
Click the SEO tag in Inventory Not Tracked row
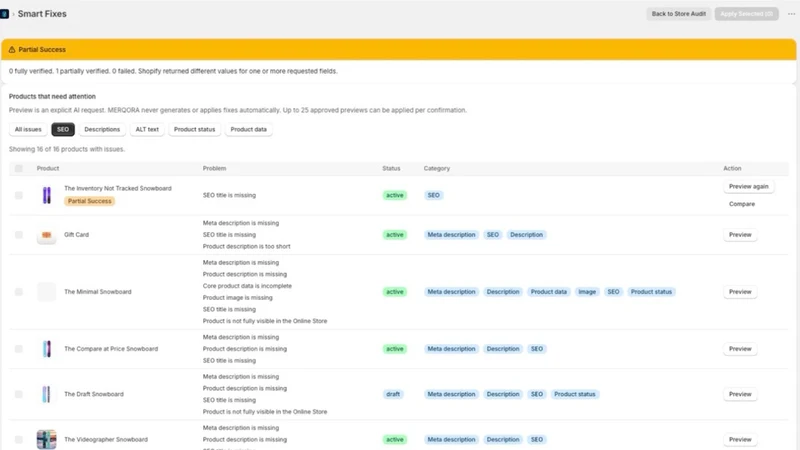(x=433, y=195)
